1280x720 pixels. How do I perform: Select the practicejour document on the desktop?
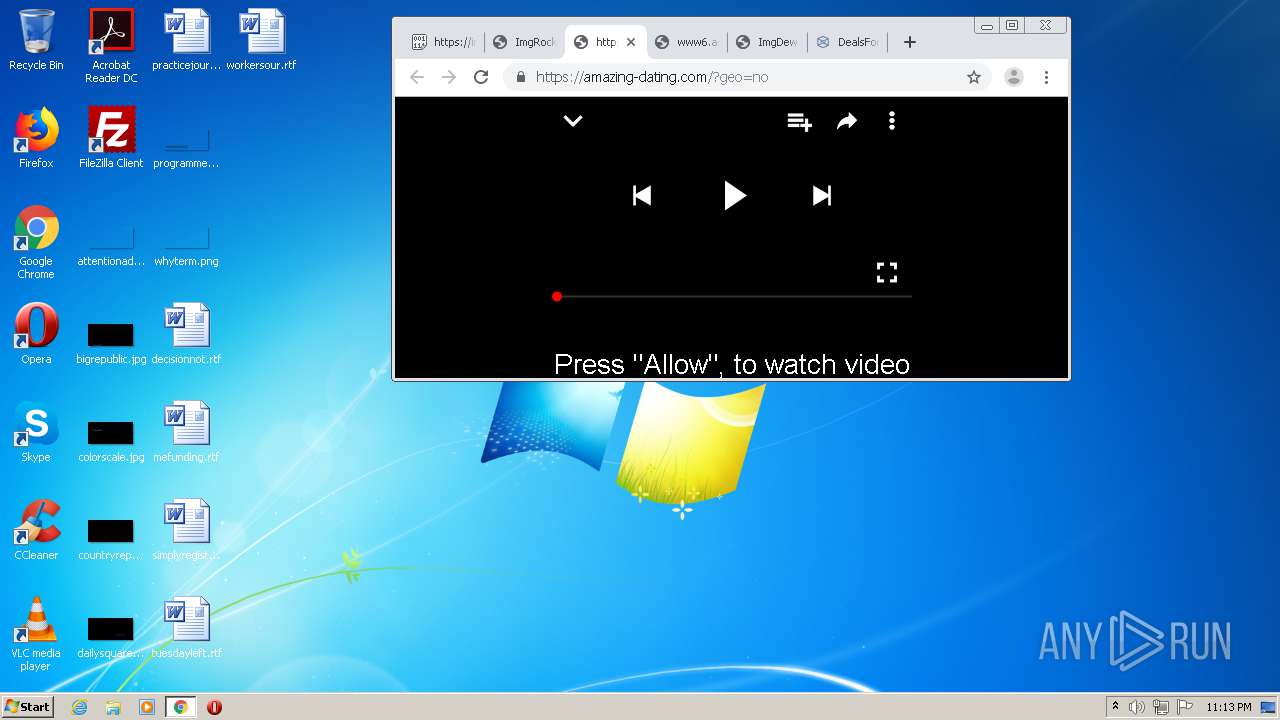pyautogui.click(x=186, y=40)
